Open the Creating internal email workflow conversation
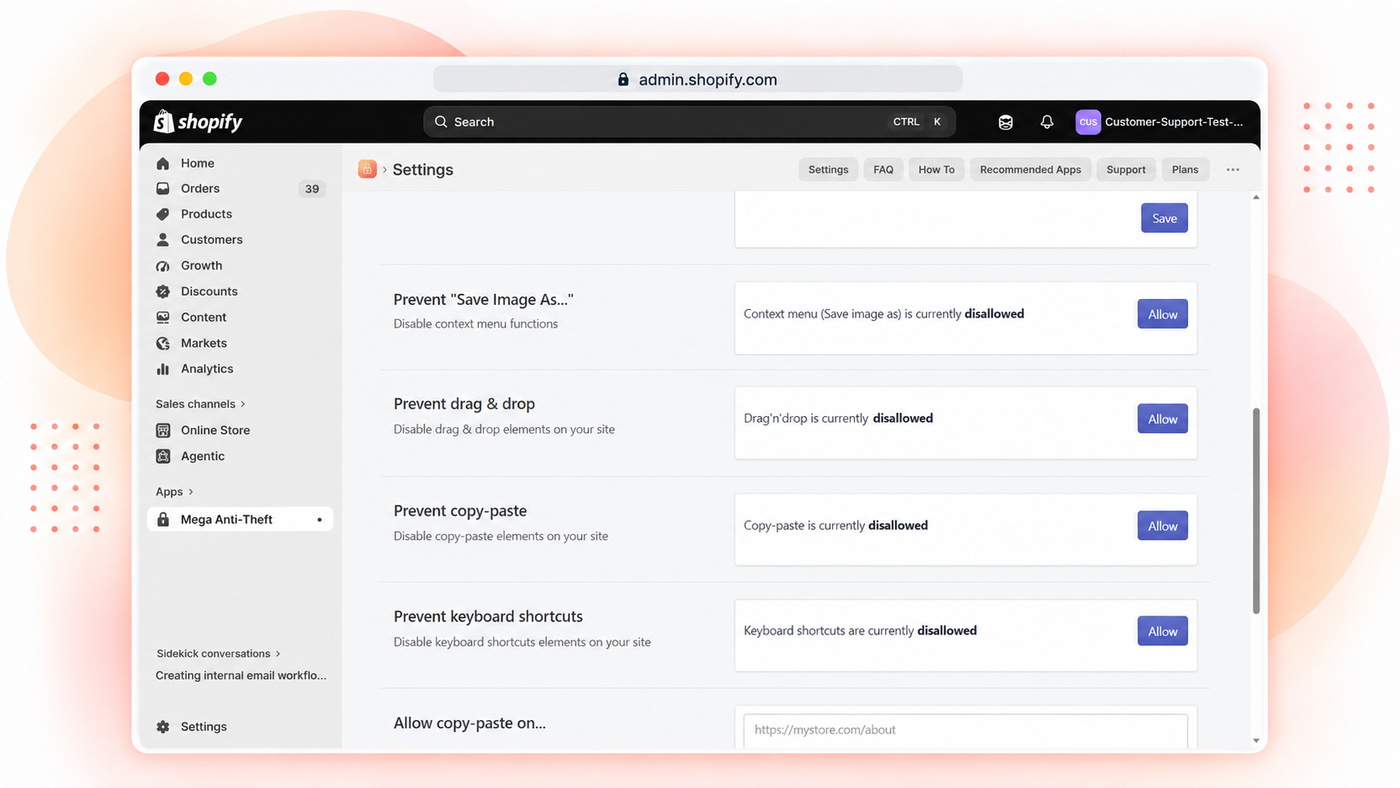 241,676
